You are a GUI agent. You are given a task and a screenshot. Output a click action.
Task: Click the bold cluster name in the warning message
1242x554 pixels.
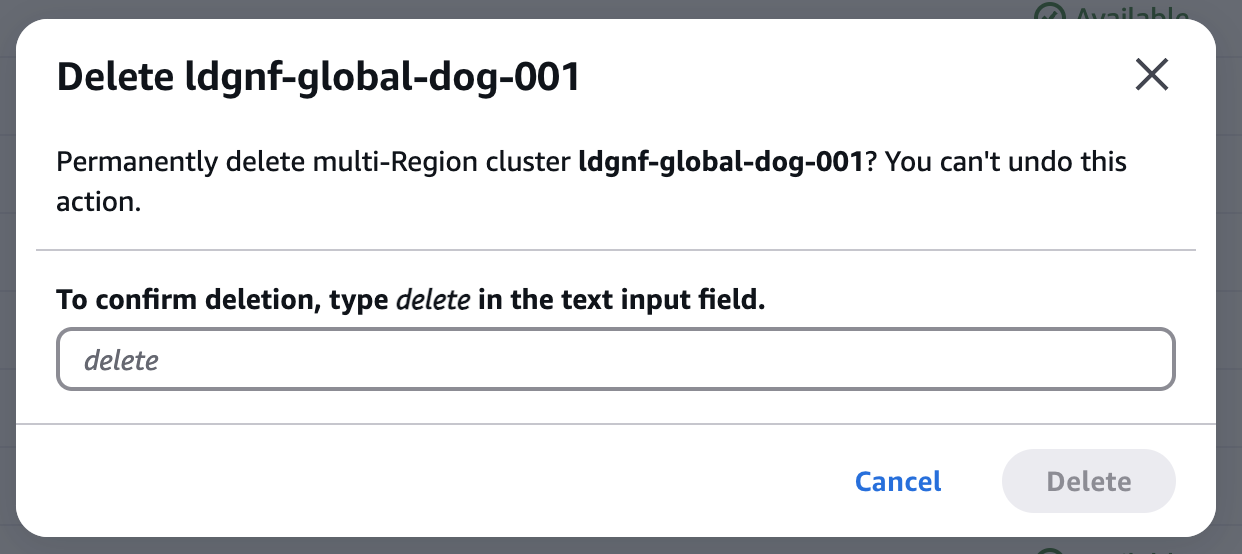click(720, 162)
